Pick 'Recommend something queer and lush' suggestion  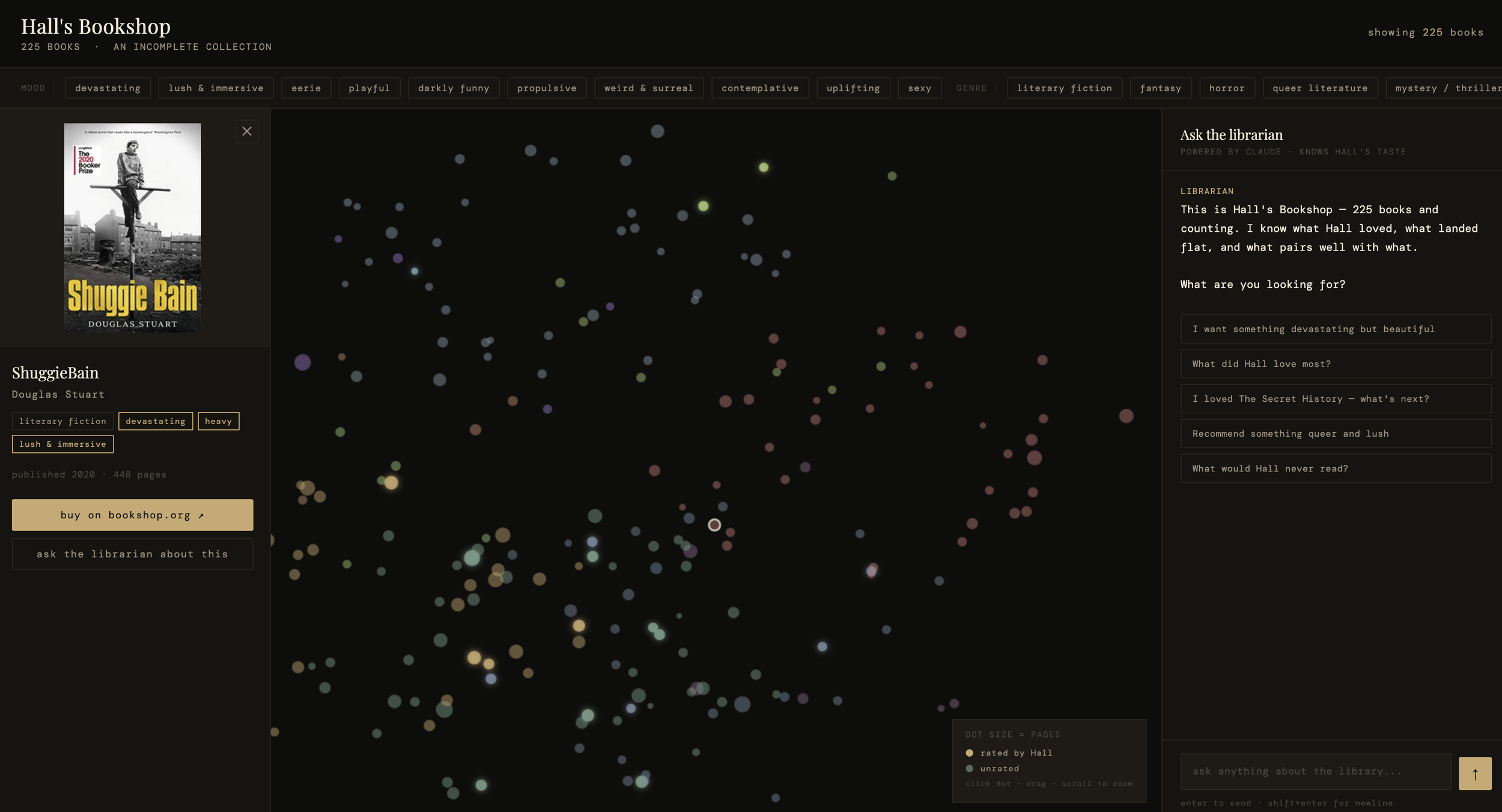coord(1335,434)
